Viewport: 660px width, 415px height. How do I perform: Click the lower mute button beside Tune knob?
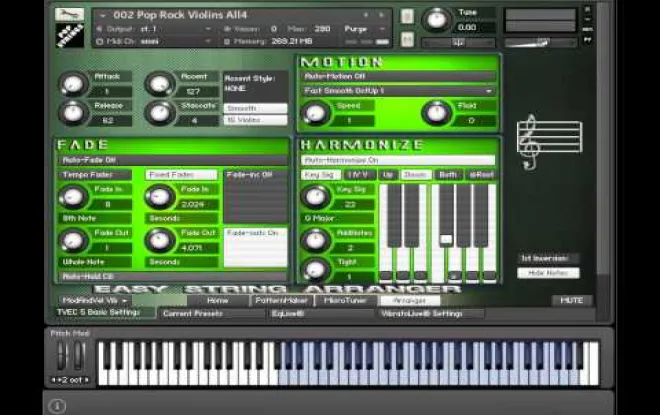coord(407,39)
